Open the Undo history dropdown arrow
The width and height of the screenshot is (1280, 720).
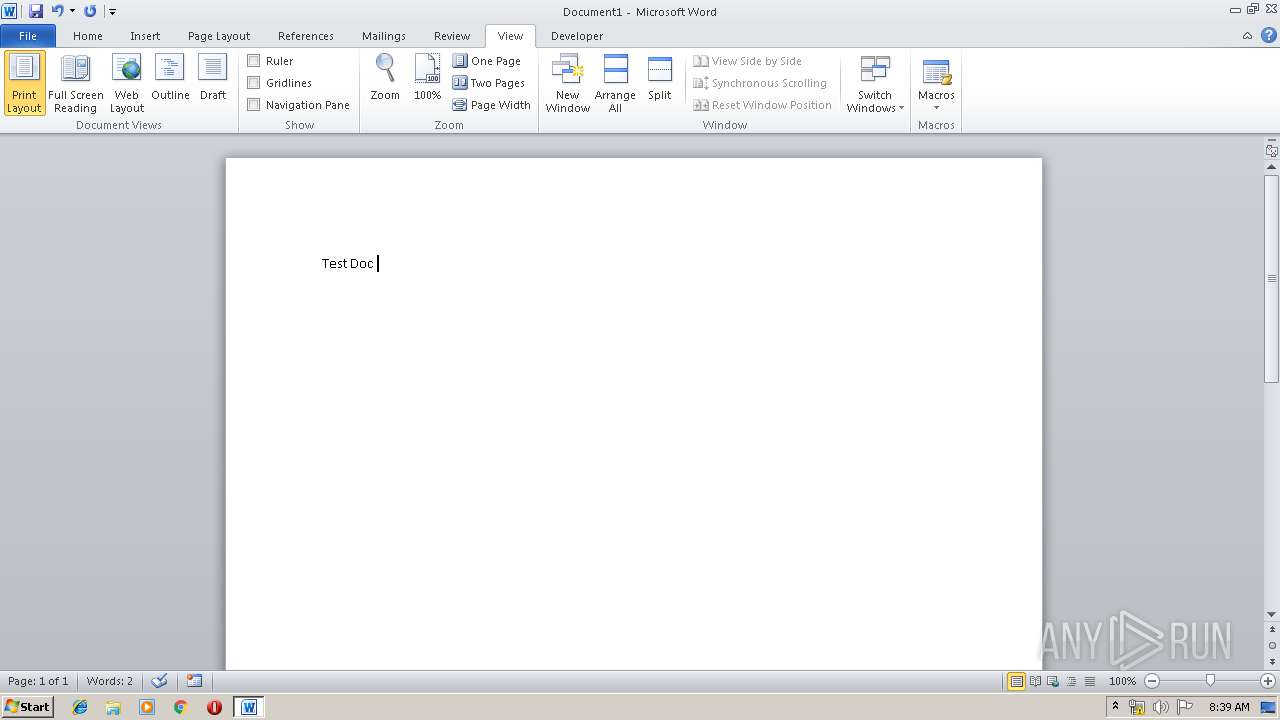pos(72,11)
